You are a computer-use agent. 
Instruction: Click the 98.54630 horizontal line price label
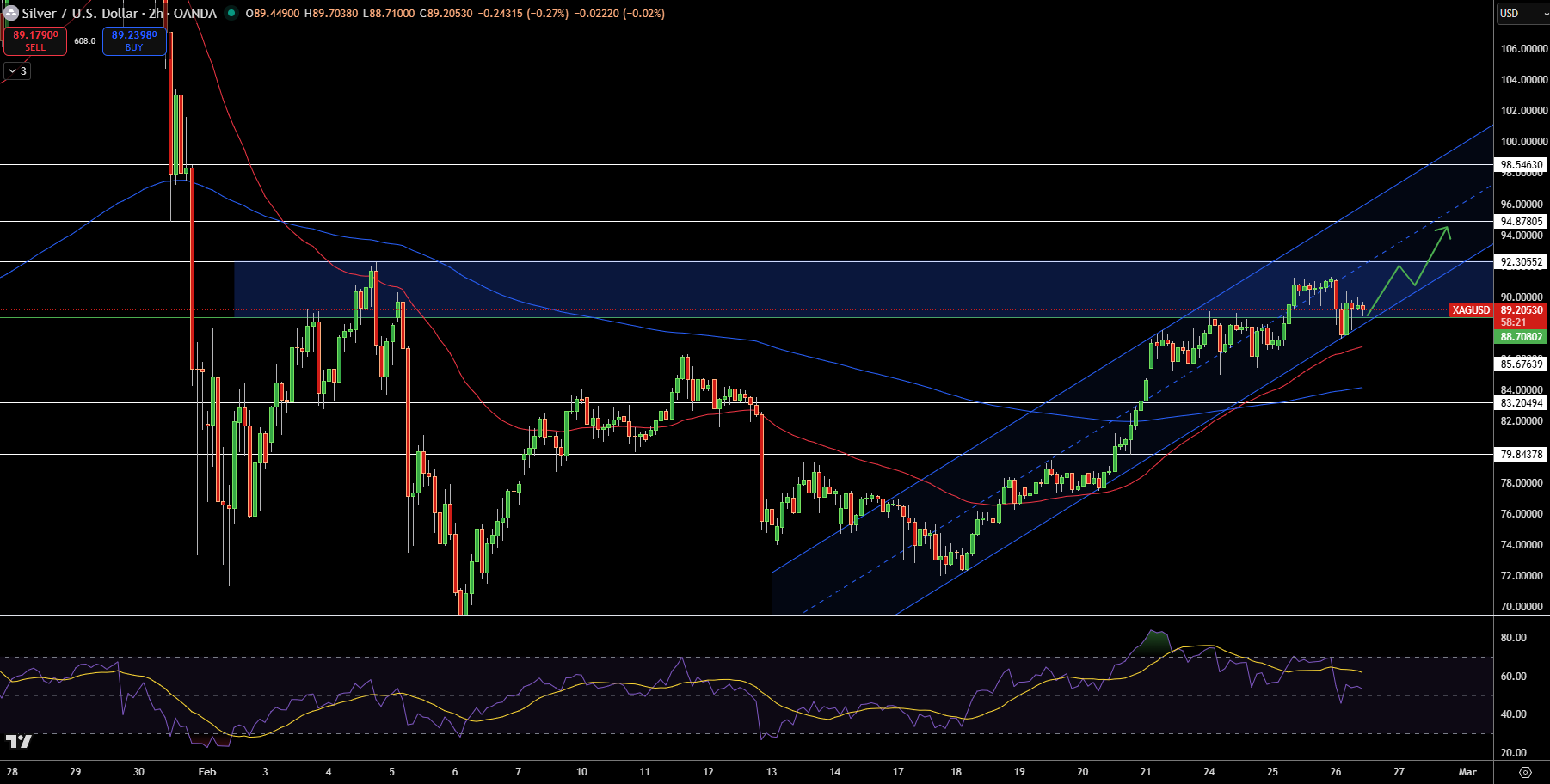pyautogui.click(x=1522, y=164)
